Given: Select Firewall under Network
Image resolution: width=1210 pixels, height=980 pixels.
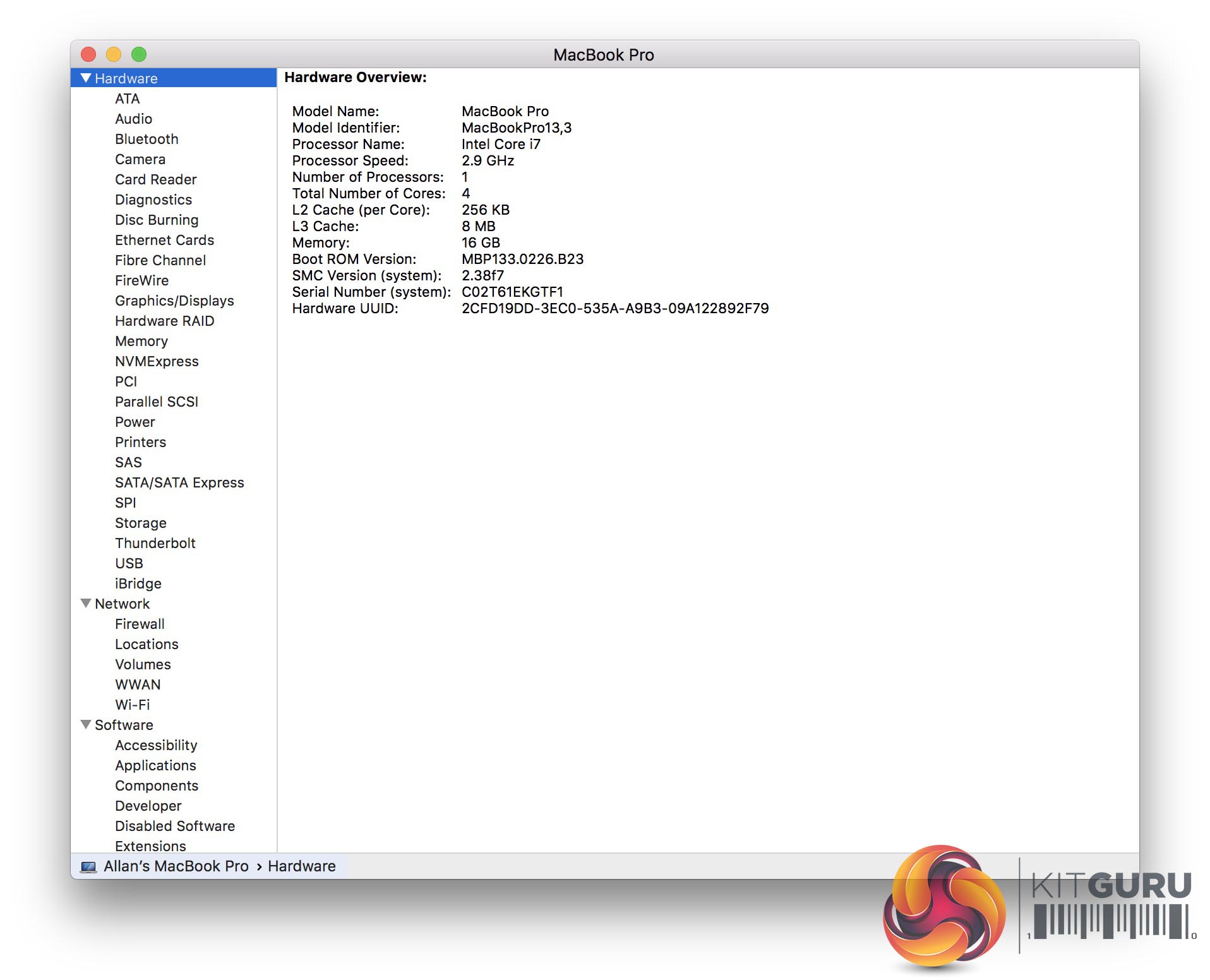Looking at the screenshot, I should [140, 624].
